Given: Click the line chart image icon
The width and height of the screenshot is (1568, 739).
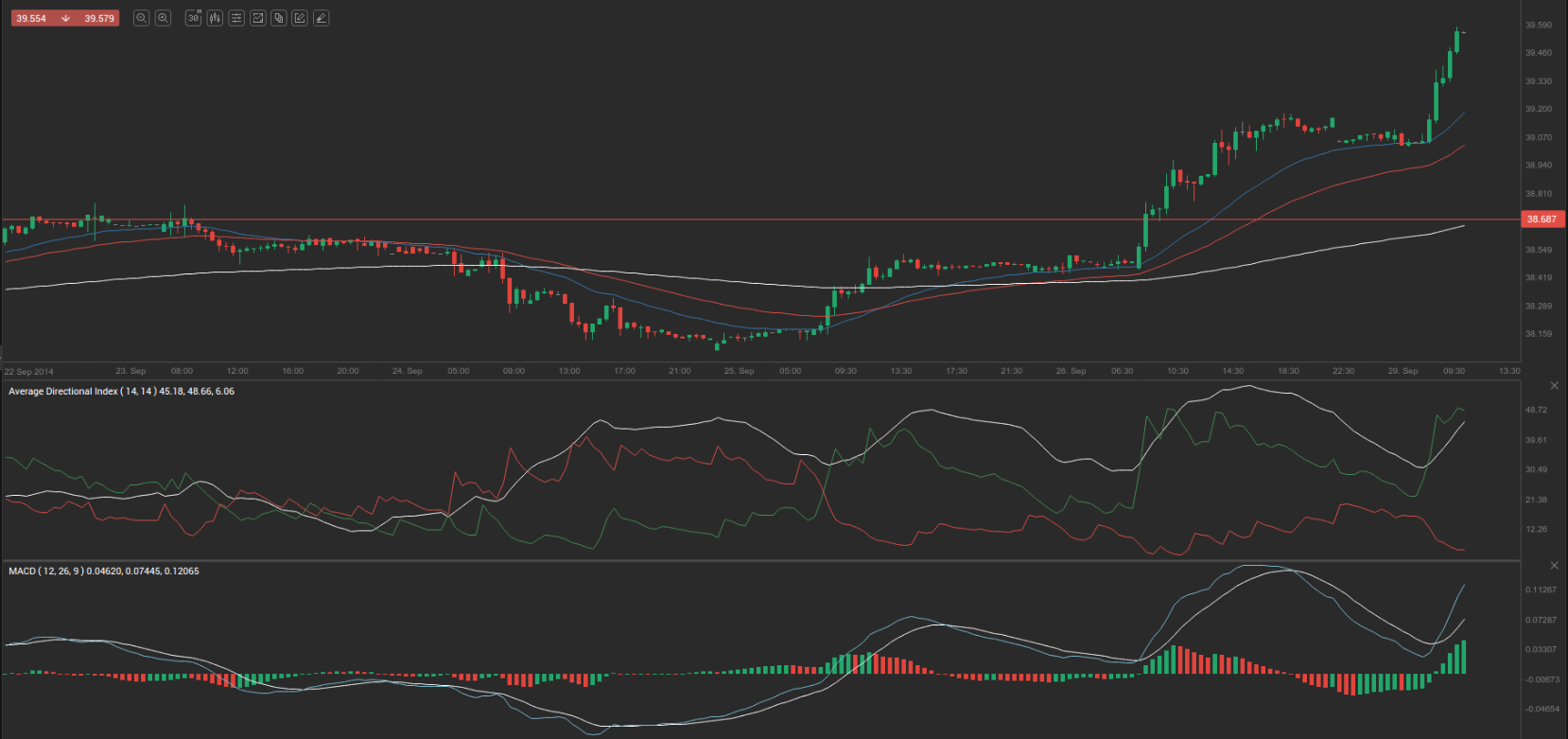Looking at the screenshot, I should coord(257,18).
